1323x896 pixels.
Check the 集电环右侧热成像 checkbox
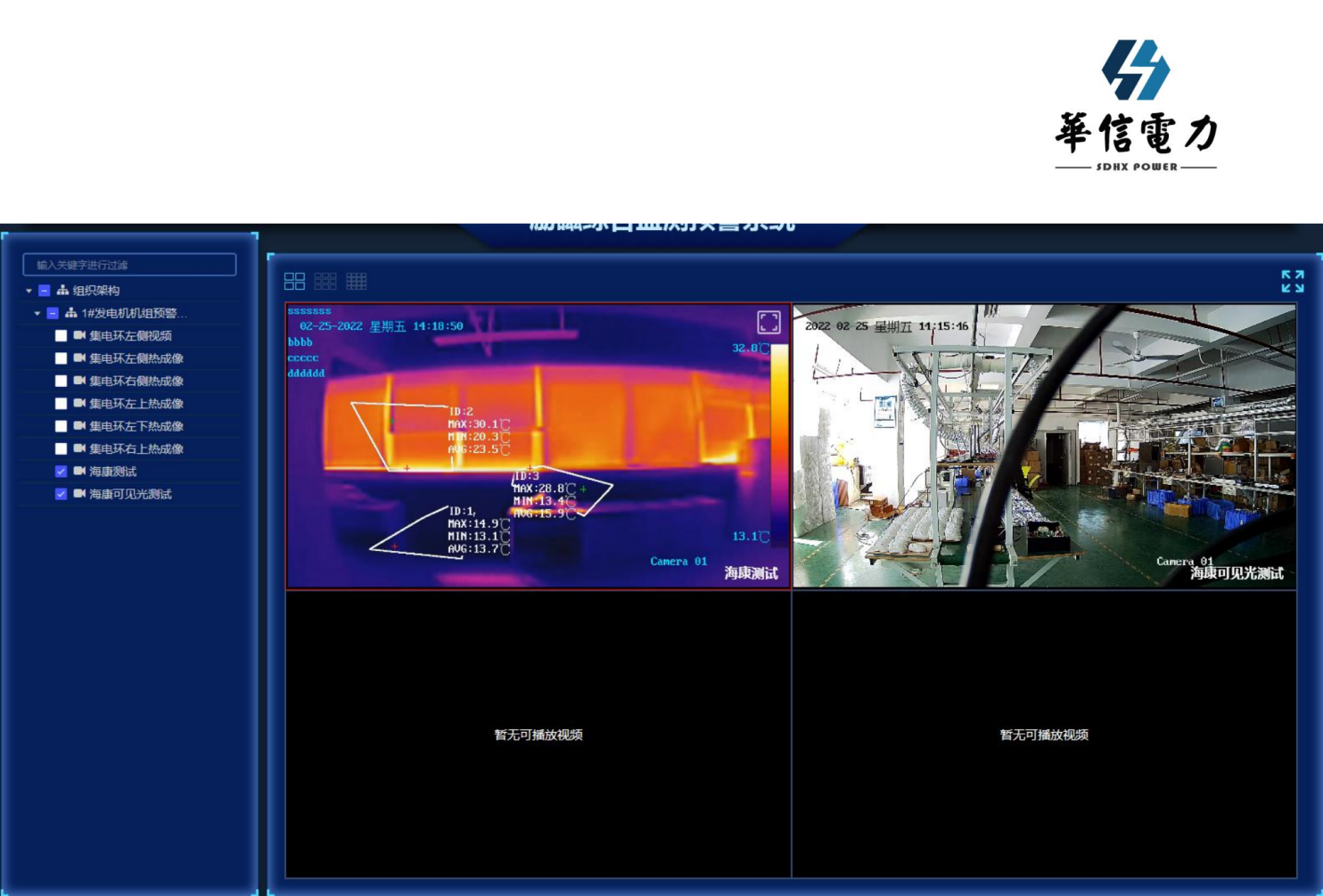coord(61,382)
